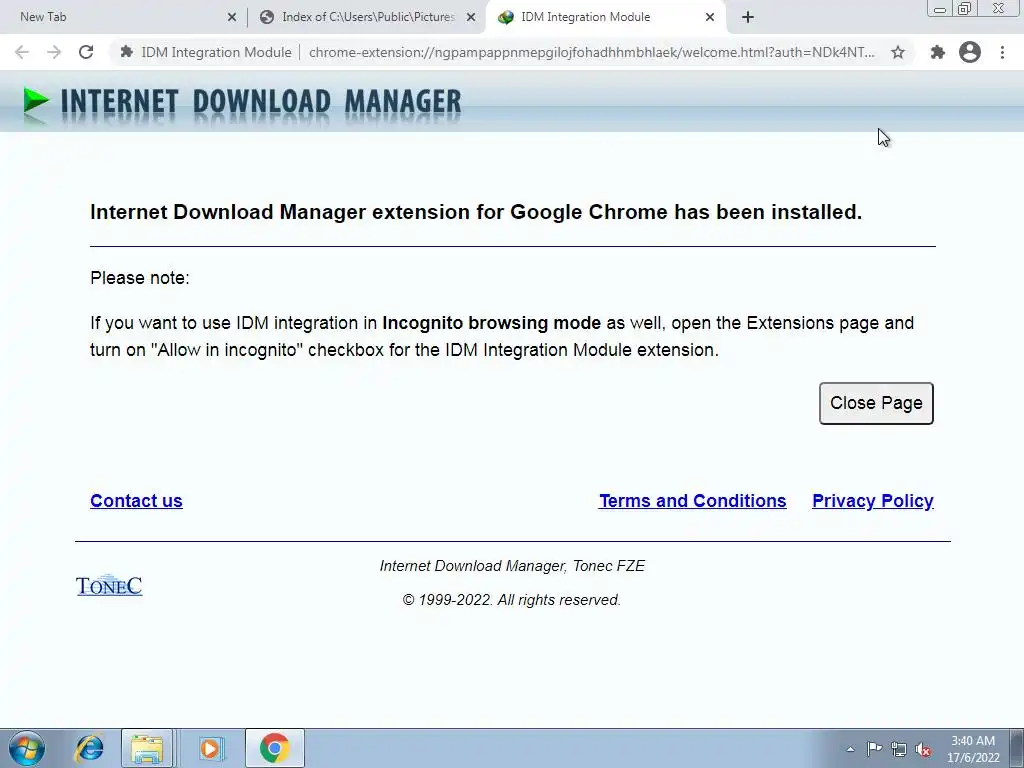Restore down the Chrome window
This screenshot has height=768, width=1024.
[965, 8]
